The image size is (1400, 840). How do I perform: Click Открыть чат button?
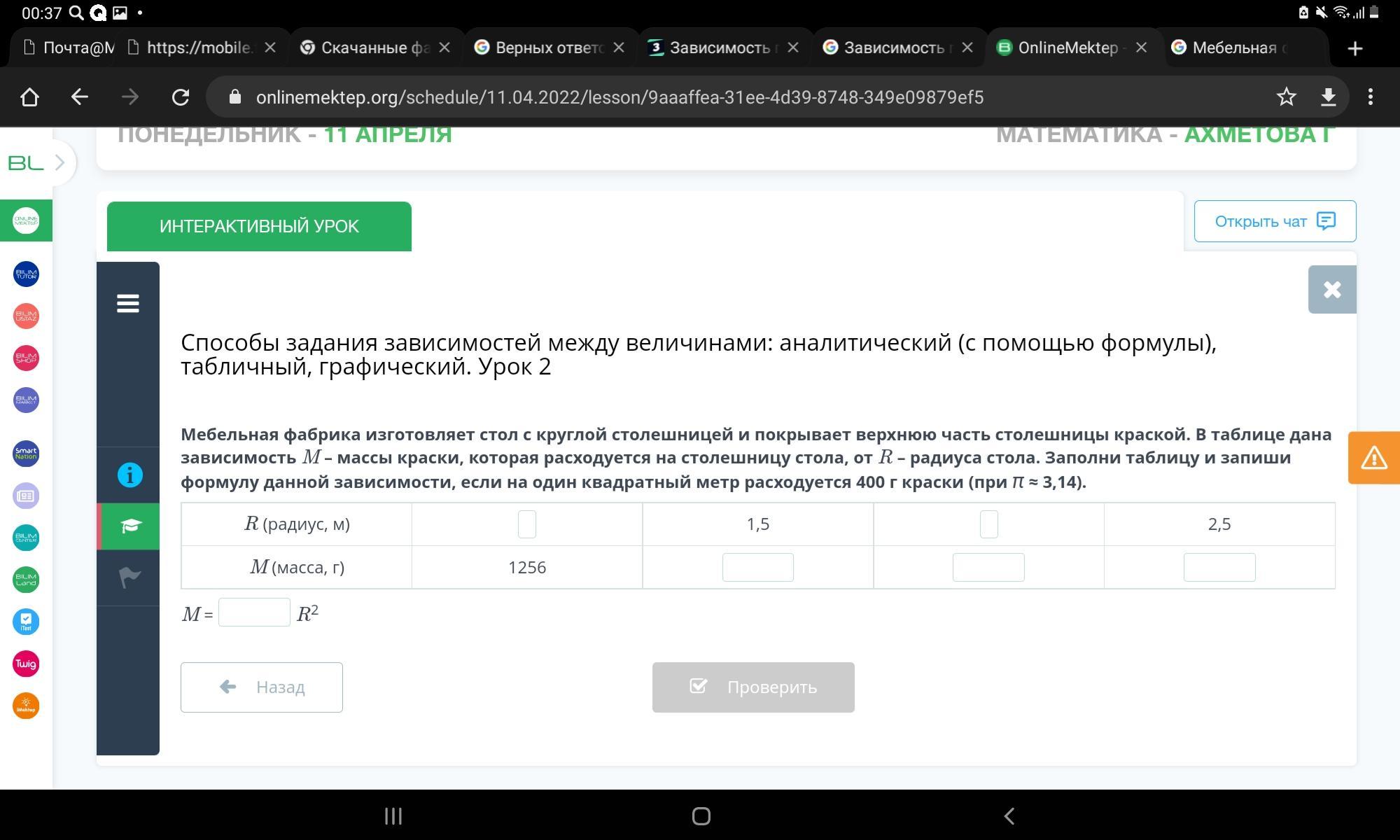1275,221
